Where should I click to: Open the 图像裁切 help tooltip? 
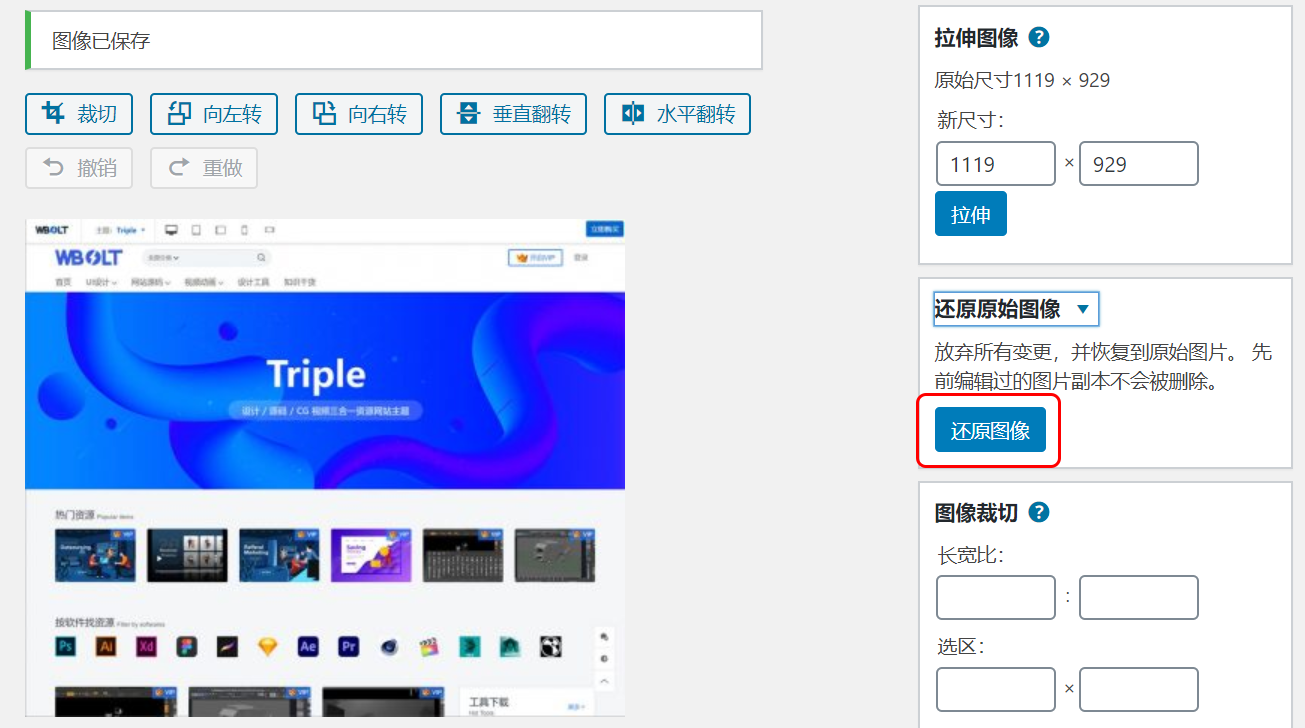click(x=1038, y=512)
